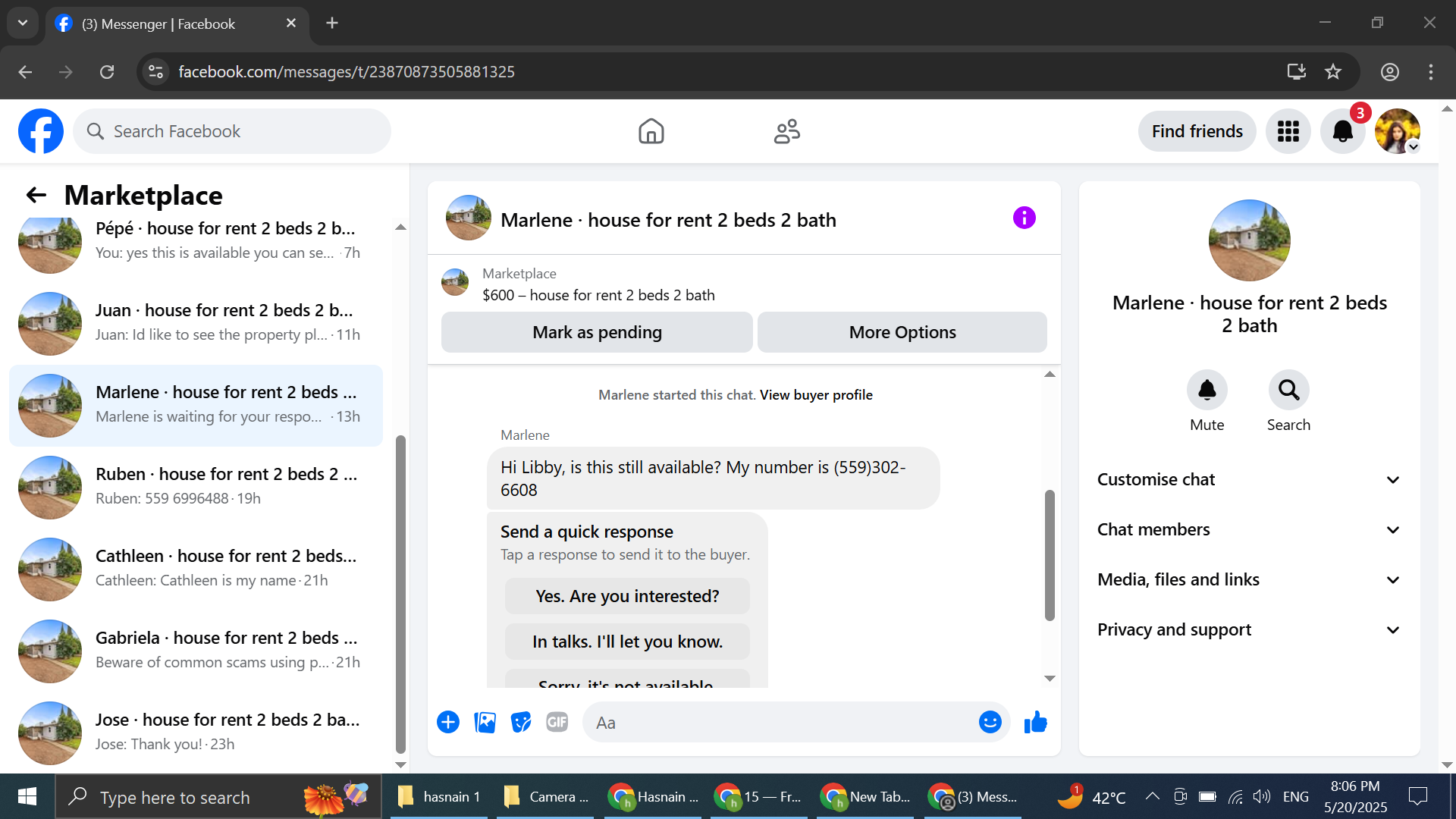Viewport: 1456px width, 819px height.
Task: Expand Chat members section
Action: coord(1249,530)
